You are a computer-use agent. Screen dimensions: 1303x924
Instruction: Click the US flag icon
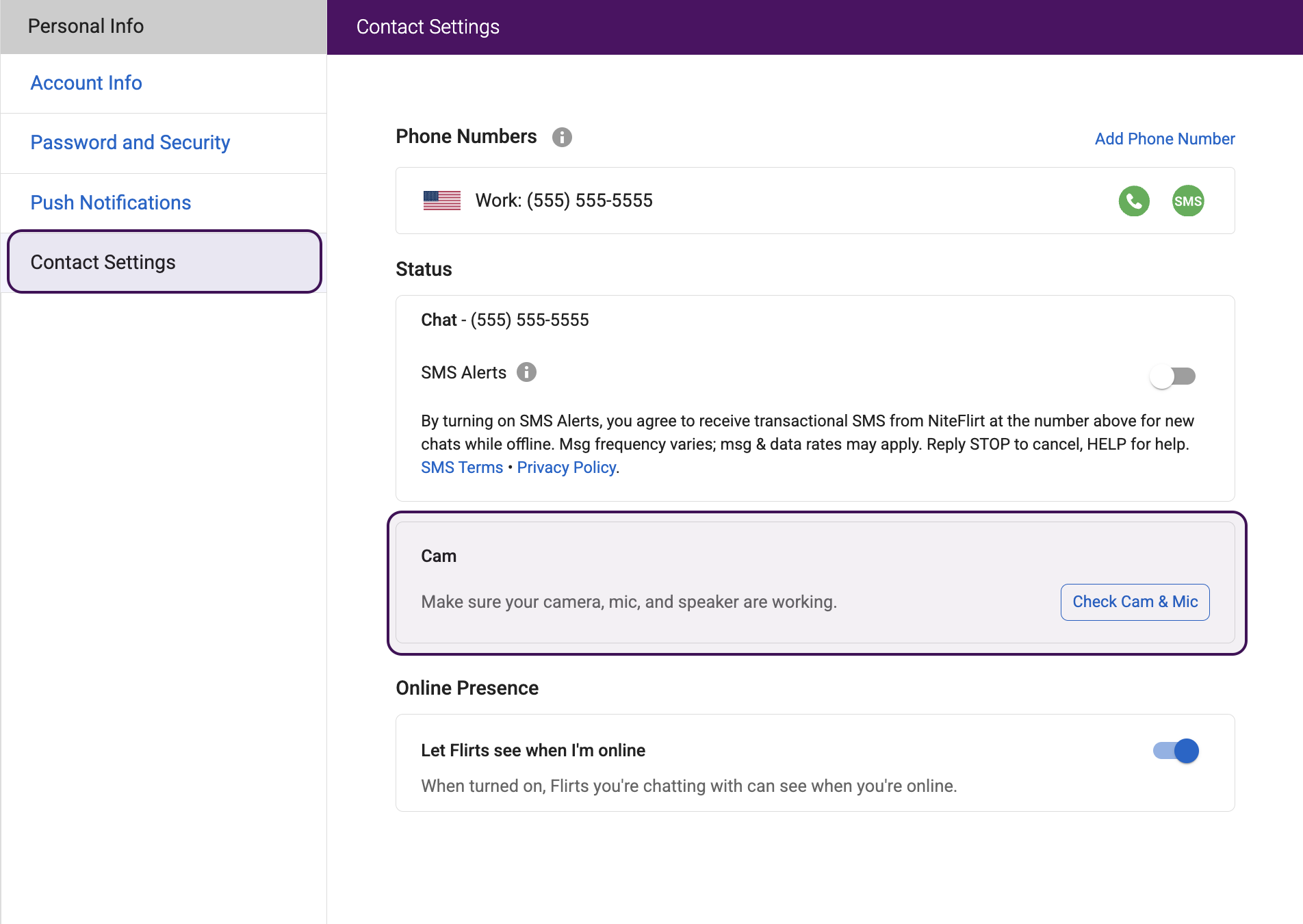tap(442, 201)
